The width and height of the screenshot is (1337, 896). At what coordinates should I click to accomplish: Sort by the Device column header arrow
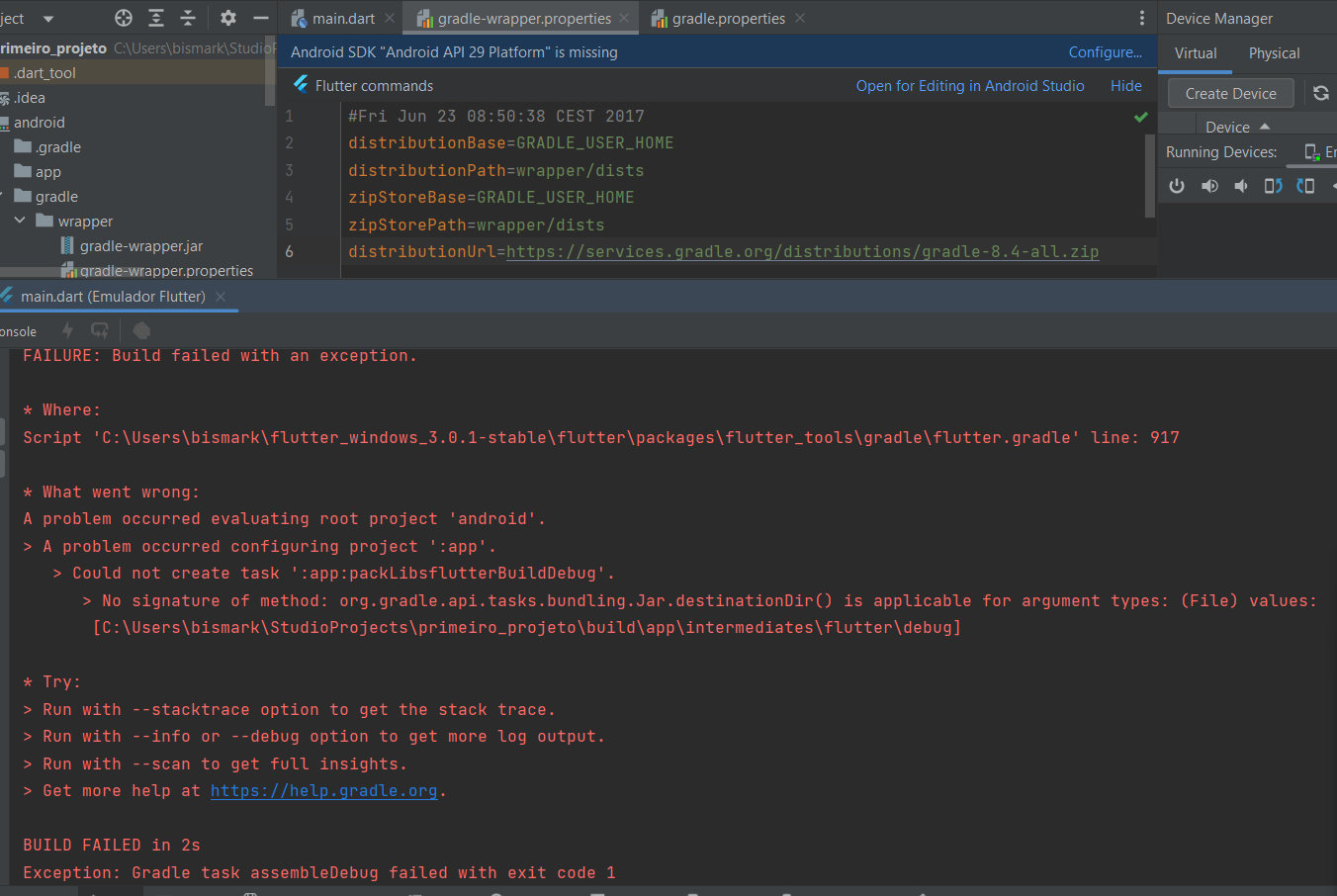(1265, 127)
